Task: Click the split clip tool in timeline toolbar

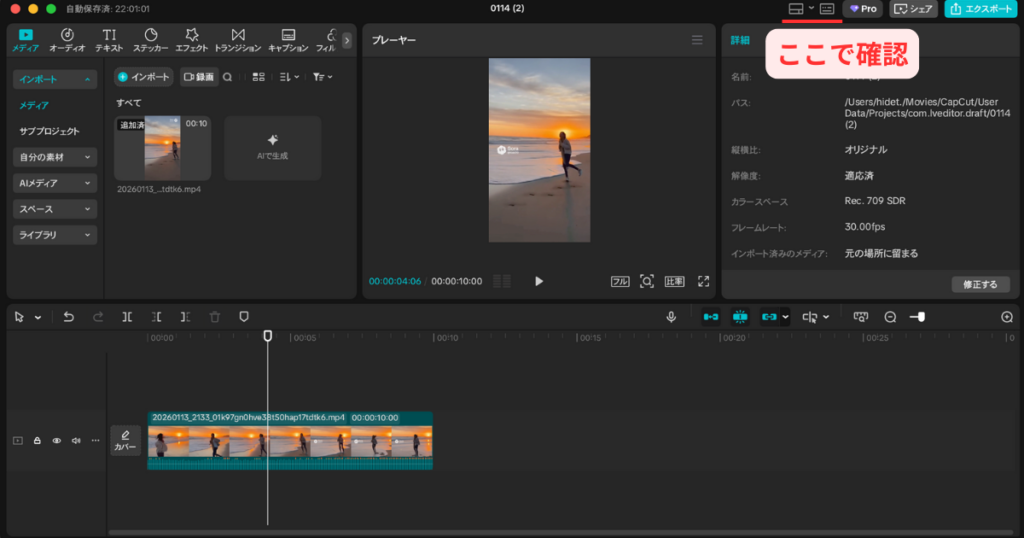Action: 127,317
